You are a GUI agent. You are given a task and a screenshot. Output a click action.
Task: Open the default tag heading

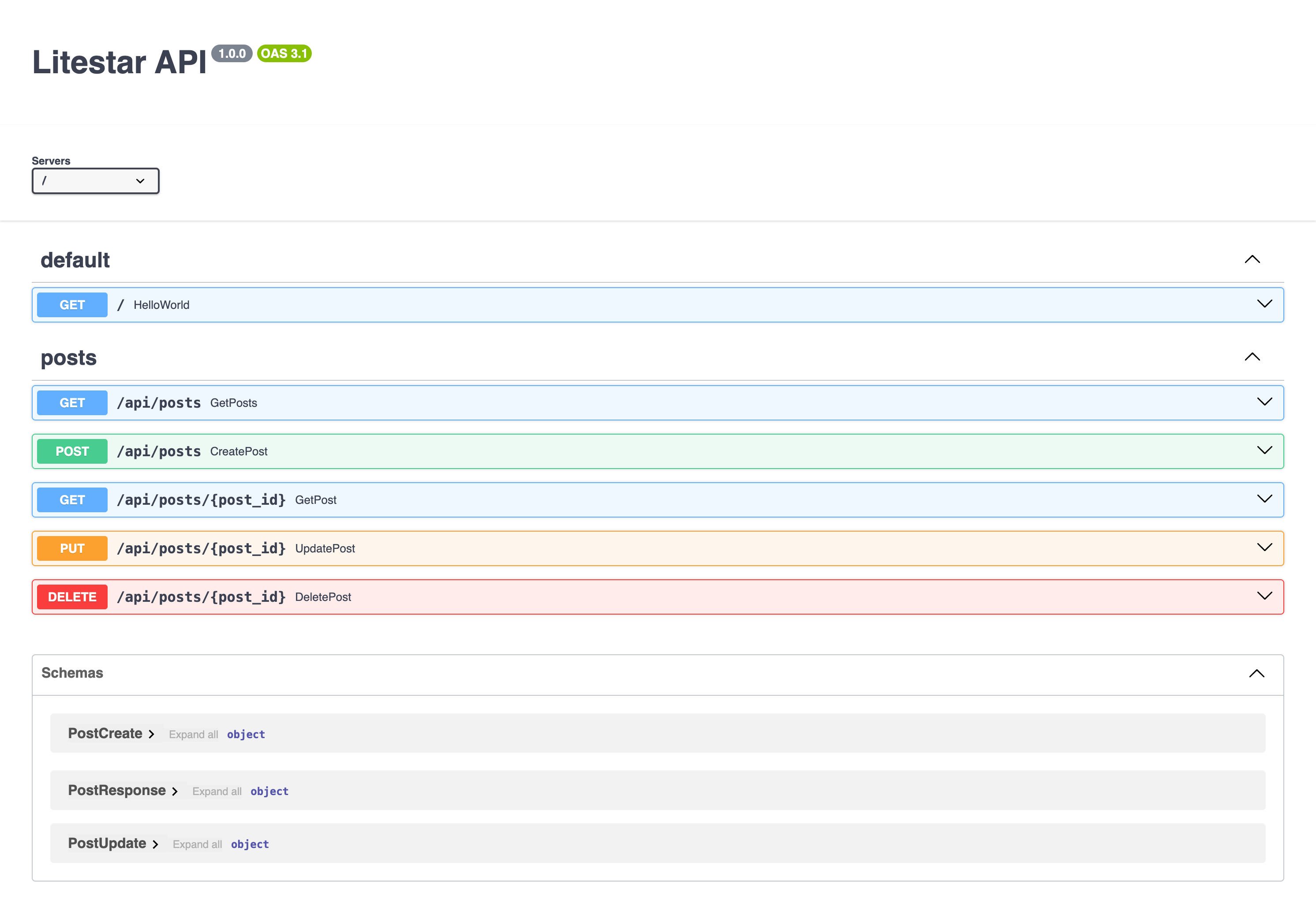click(75, 260)
